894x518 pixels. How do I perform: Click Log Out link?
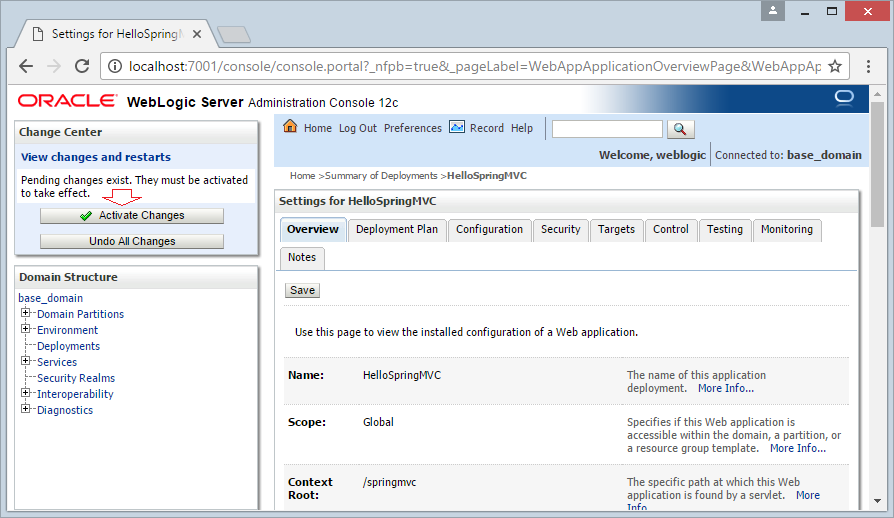pos(357,129)
